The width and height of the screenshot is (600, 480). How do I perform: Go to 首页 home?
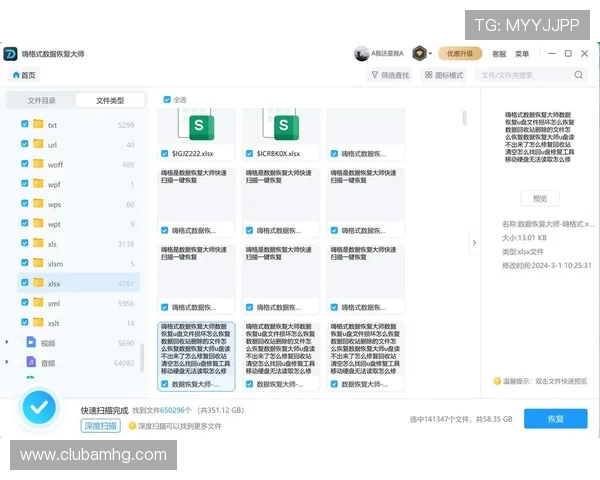pos(24,75)
